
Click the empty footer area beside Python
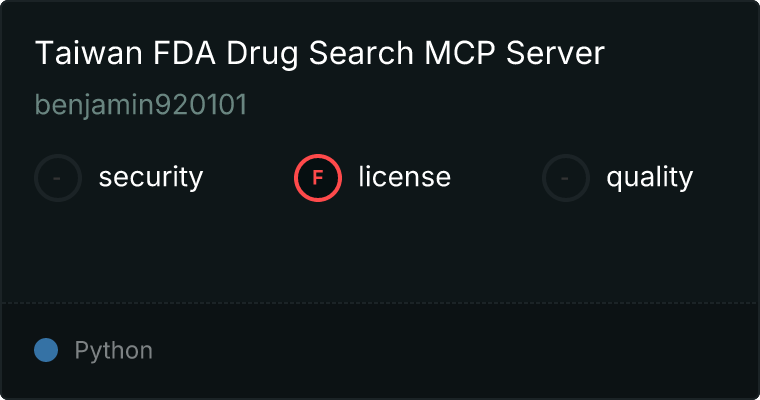coord(450,351)
